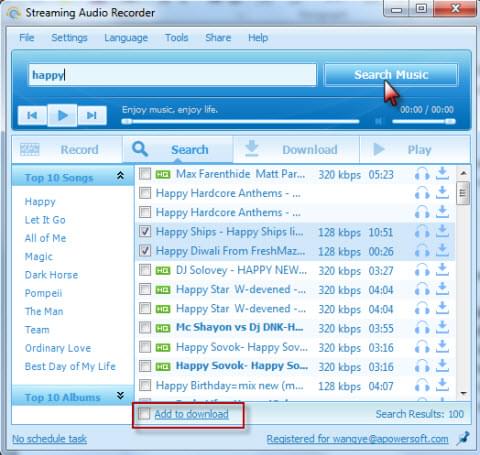The width and height of the screenshot is (480, 455).
Task: Click the search text field containing happy
Action: [172, 75]
